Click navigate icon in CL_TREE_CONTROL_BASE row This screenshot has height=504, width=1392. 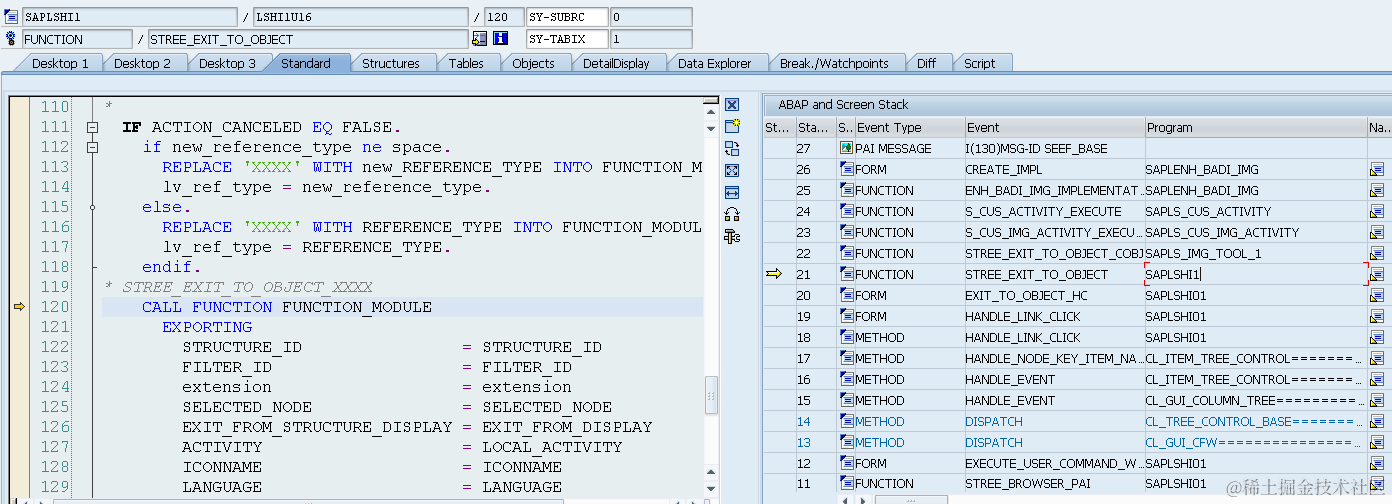pyautogui.click(x=1377, y=421)
